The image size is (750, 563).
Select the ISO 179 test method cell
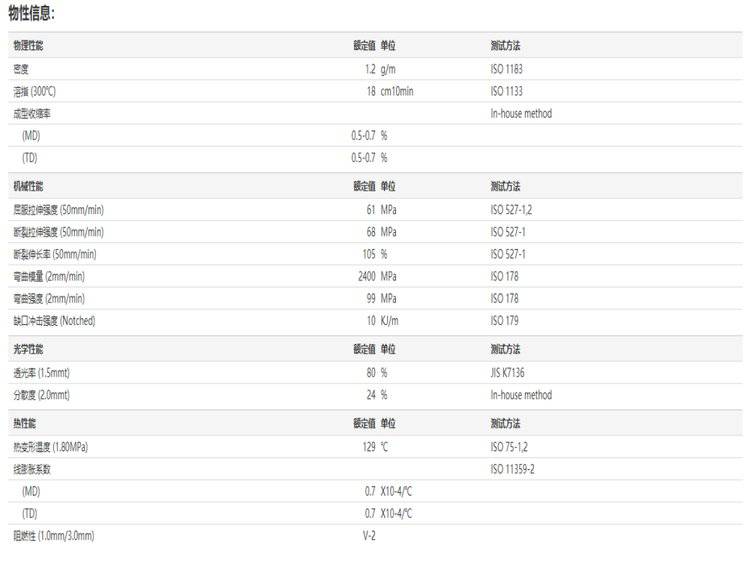pyautogui.click(x=503, y=320)
